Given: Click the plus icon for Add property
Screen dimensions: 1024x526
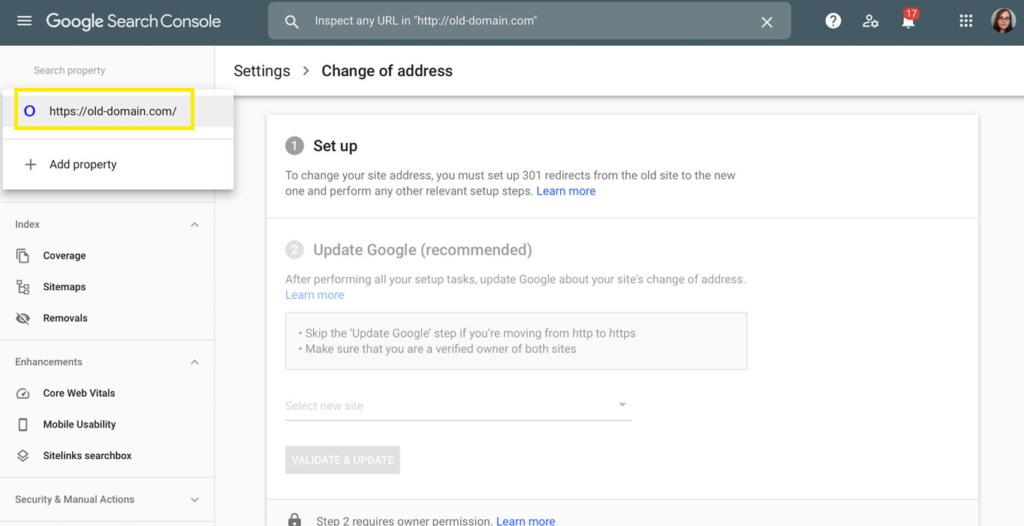Looking at the screenshot, I should (x=30, y=164).
